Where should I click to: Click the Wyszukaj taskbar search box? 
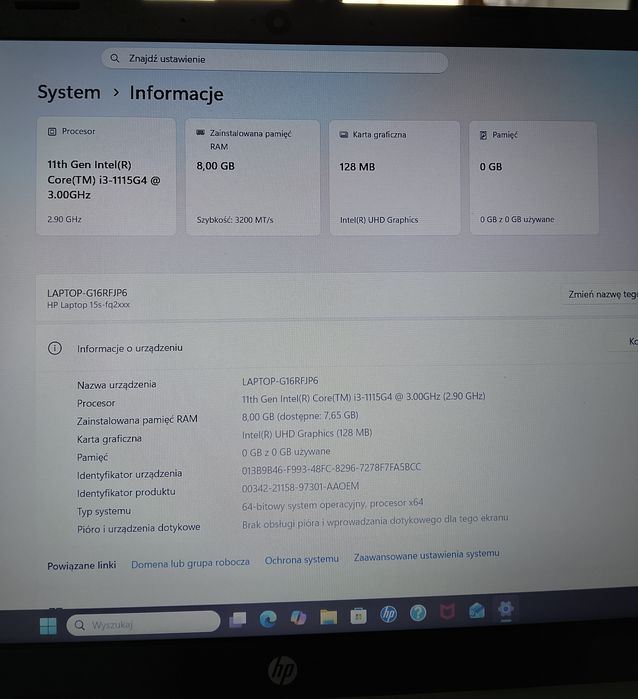pos(143,623)
